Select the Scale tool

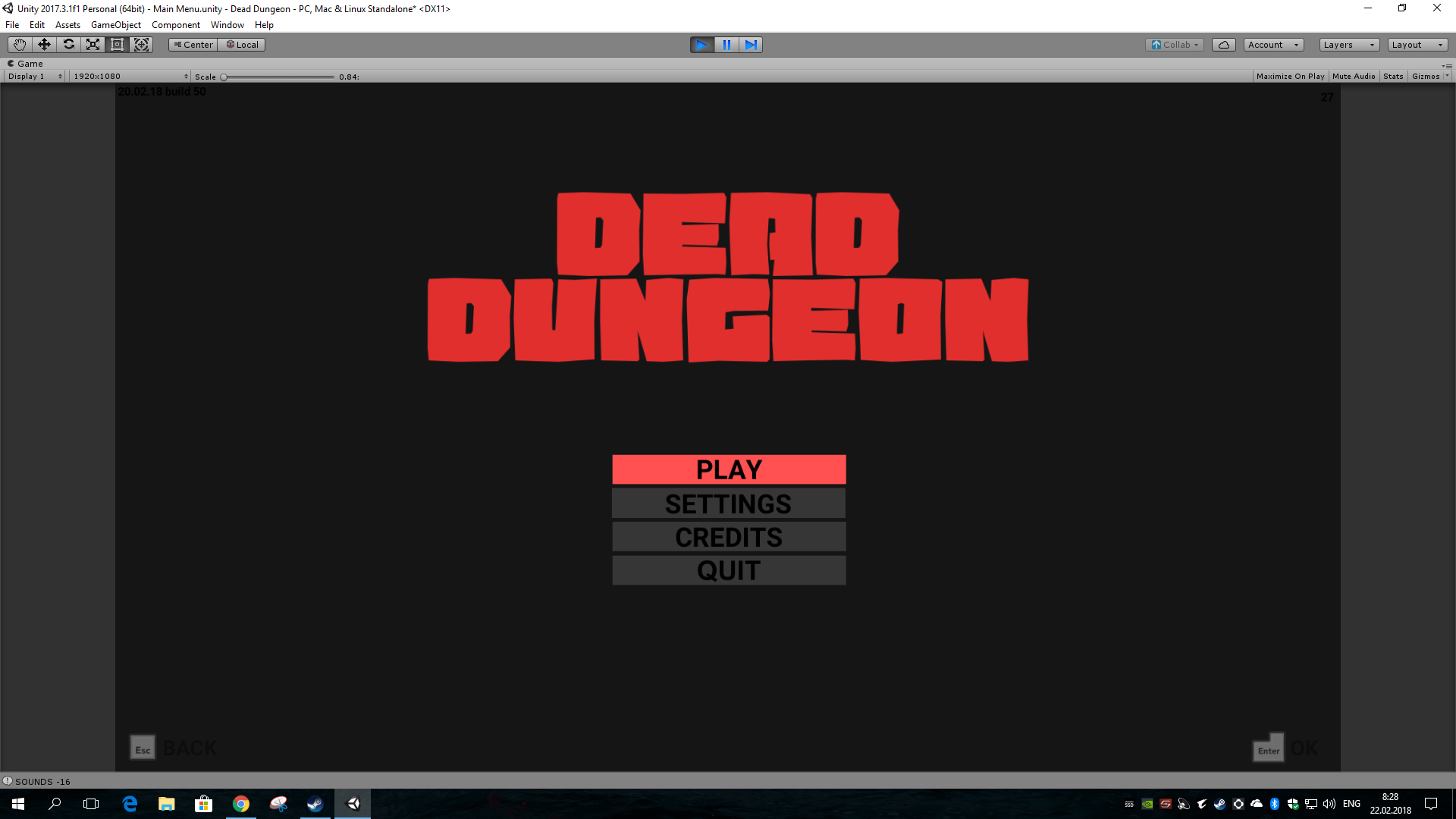pyautogui.click(x=93, y=45)
